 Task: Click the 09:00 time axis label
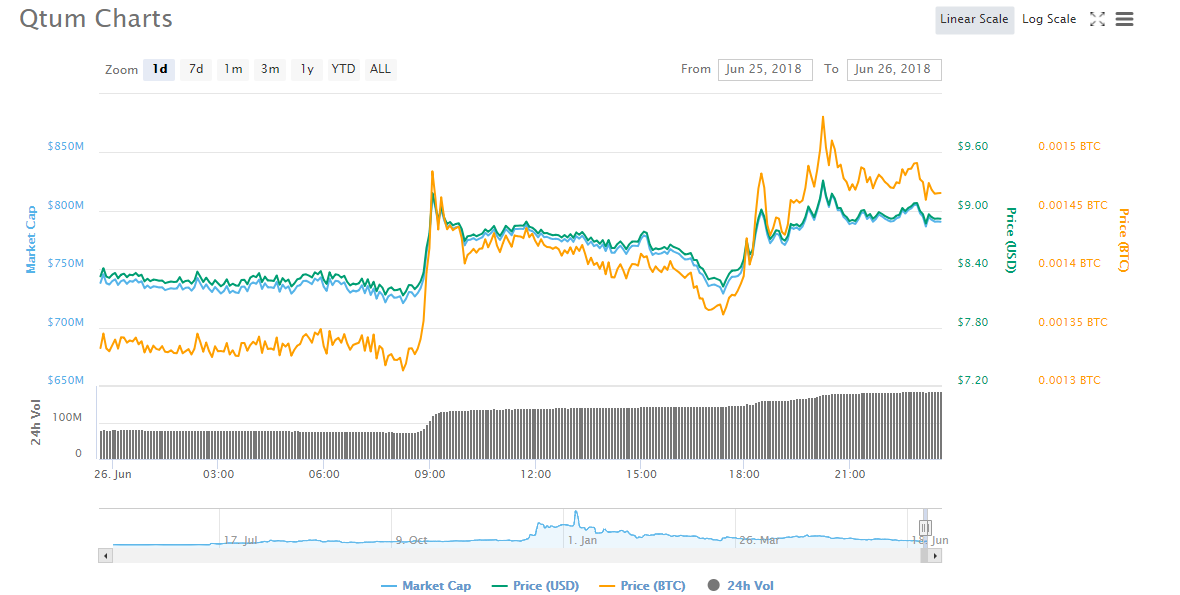tap(430, 475)
